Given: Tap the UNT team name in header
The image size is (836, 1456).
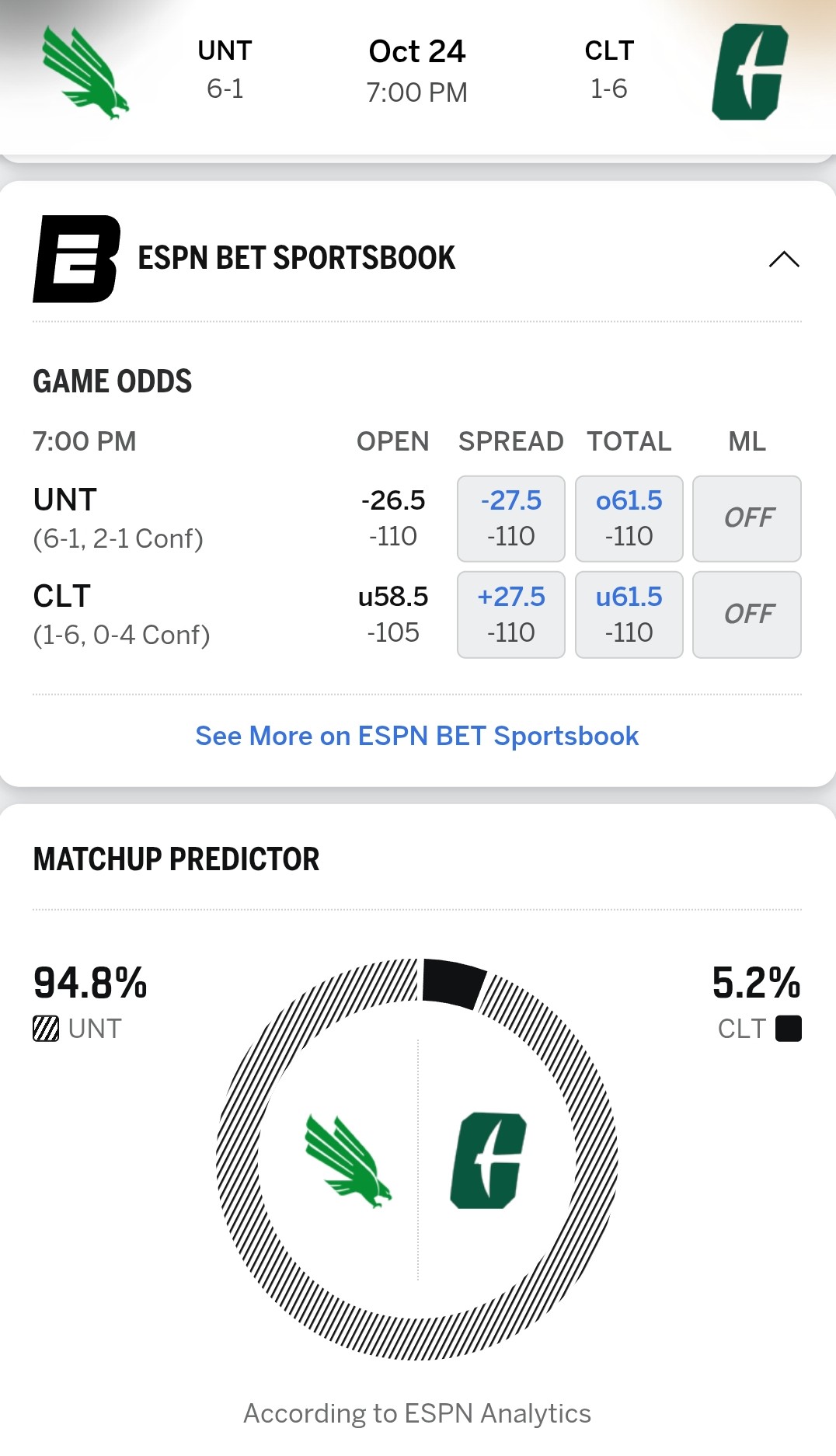Looking at the screenshot, I should 225,51.
